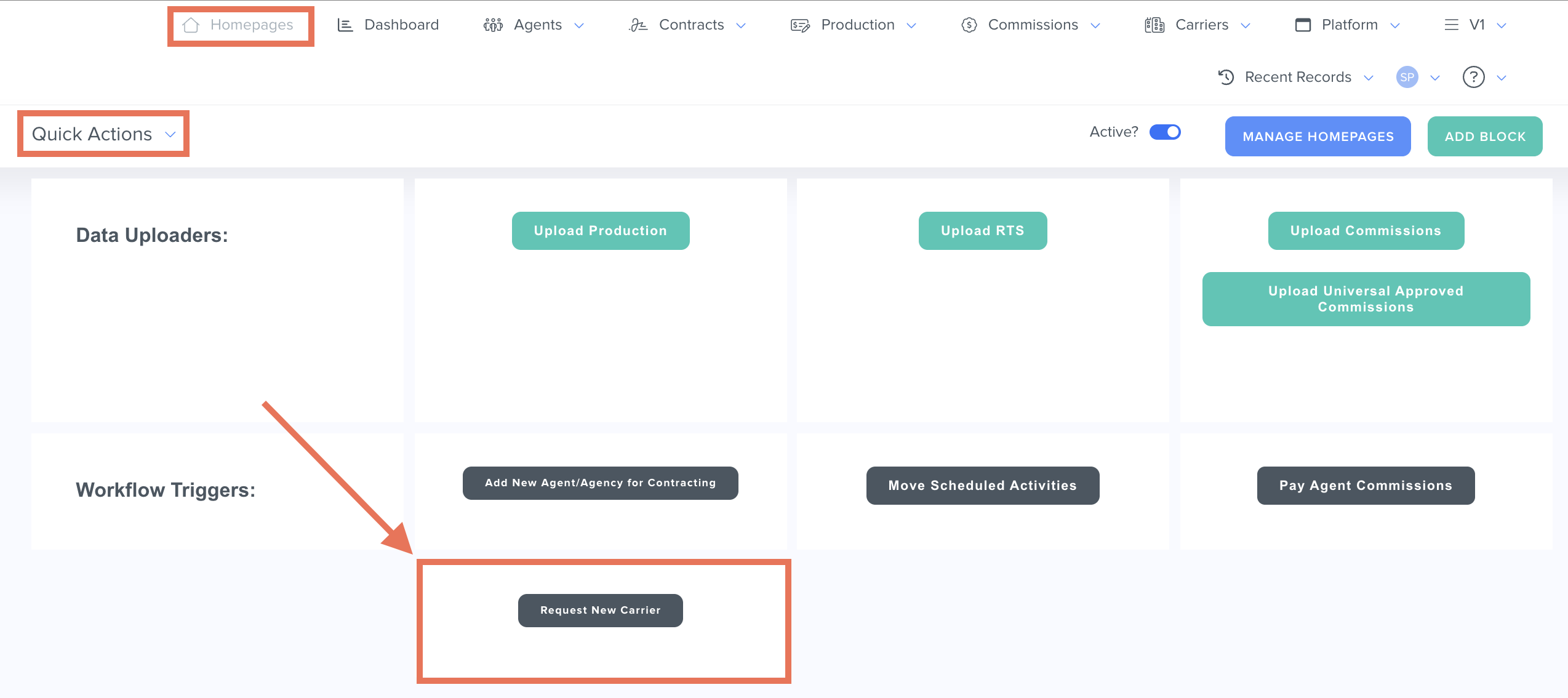1568x698 pixels.
Task: Click the Homepages house icon
Action: coord(191,25)
